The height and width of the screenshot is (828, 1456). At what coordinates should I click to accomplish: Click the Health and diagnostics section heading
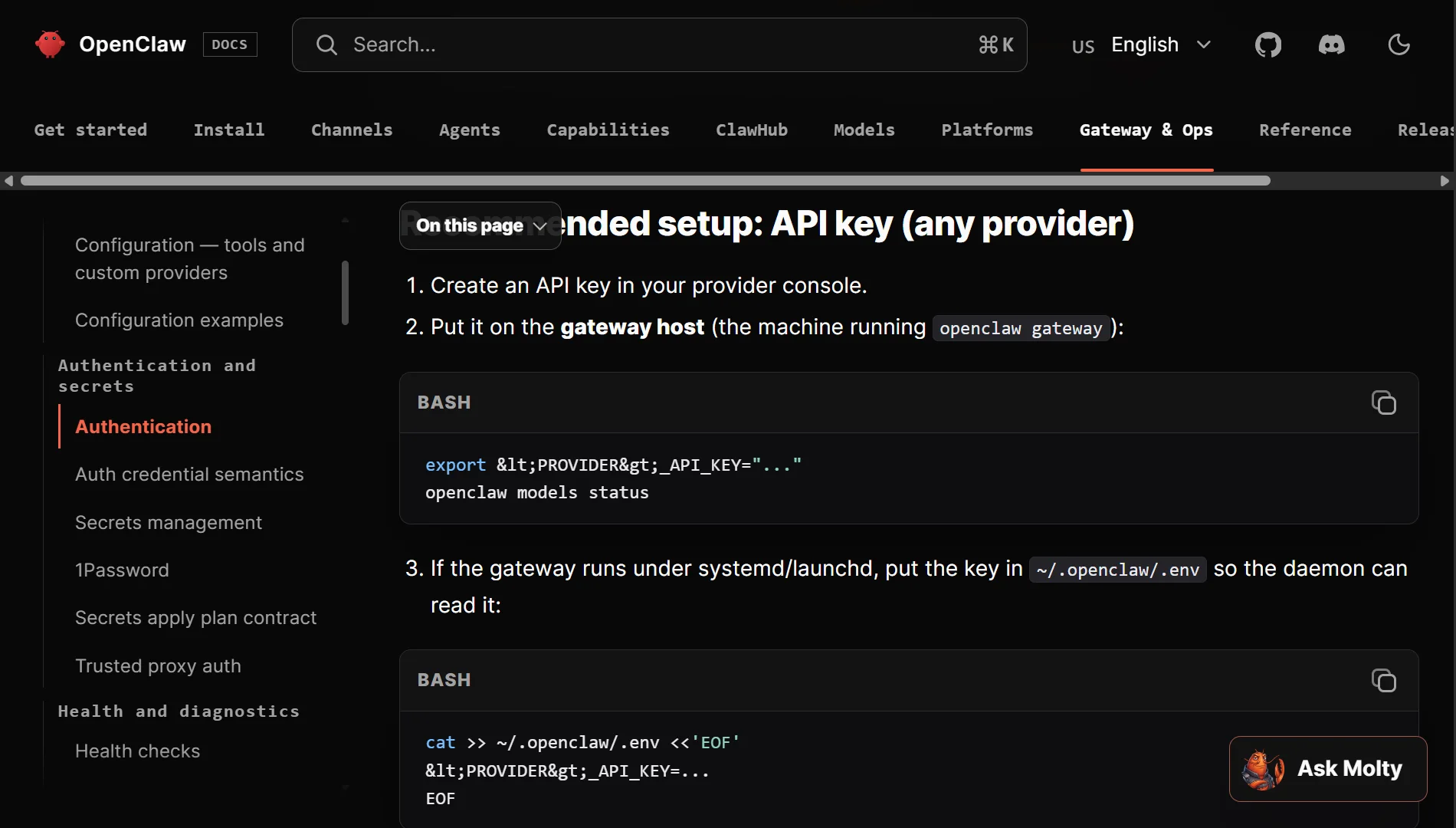tap(179, 711)
